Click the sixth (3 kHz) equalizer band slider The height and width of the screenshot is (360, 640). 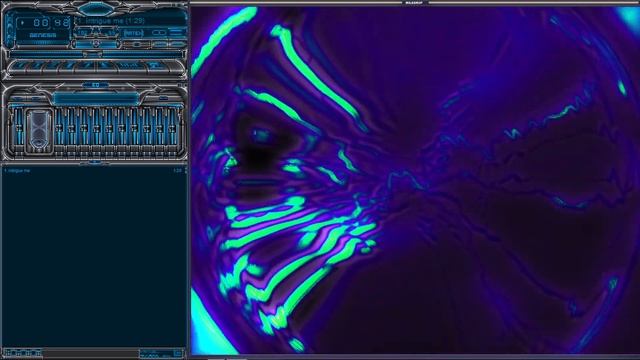[122, 127]
